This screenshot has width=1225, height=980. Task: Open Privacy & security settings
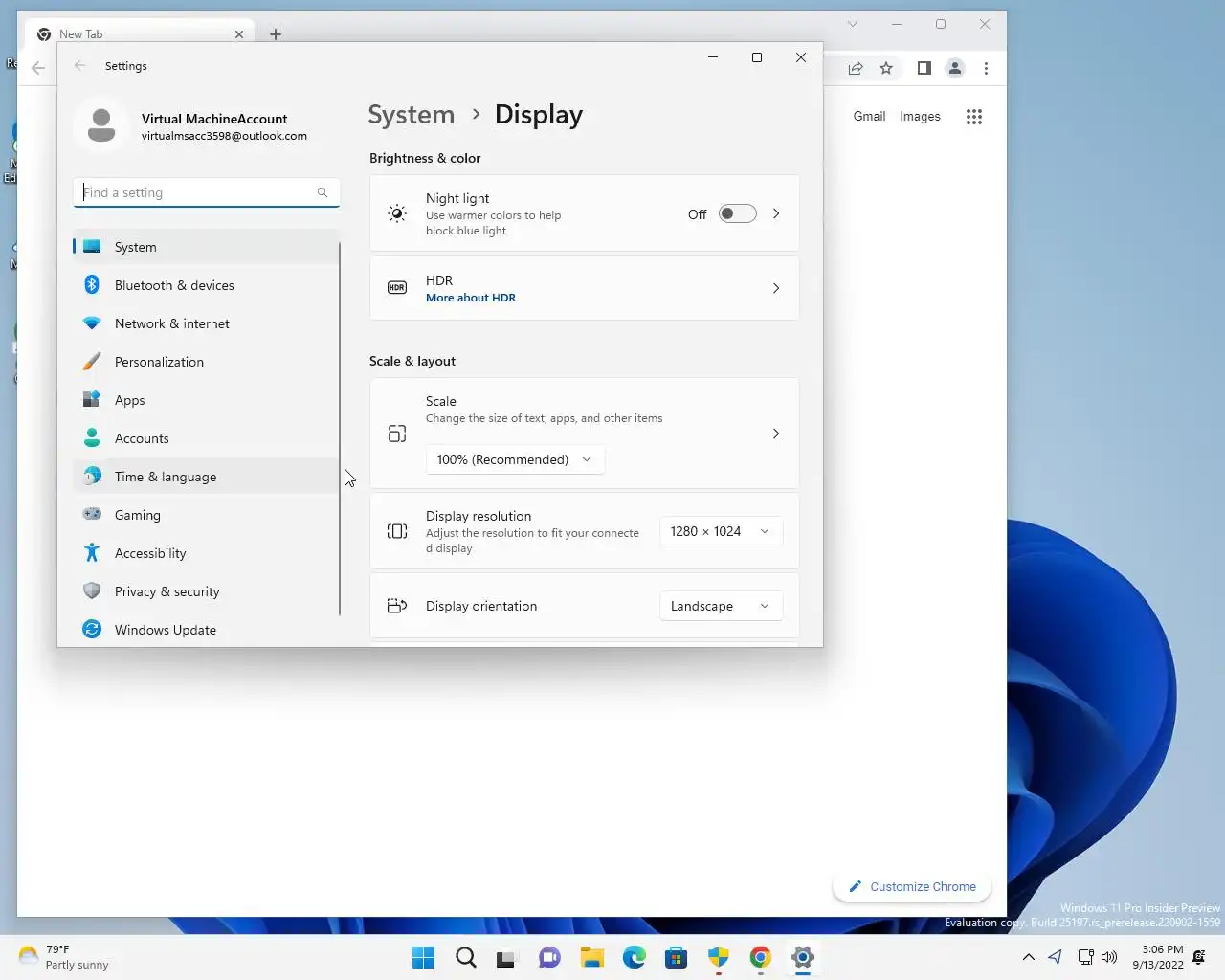[x=206, y=591]
